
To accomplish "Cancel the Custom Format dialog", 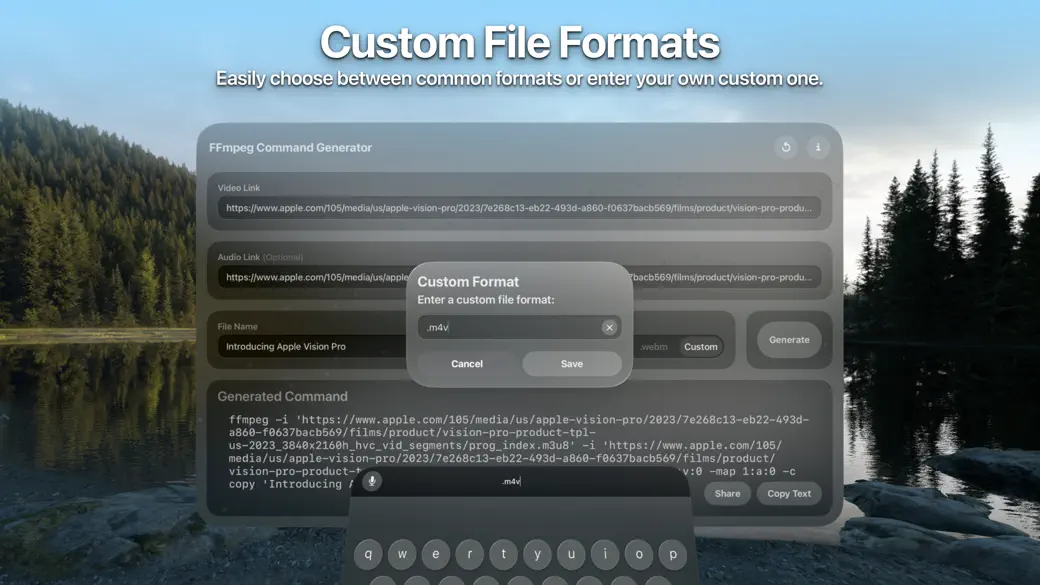I will click(466, 364).
